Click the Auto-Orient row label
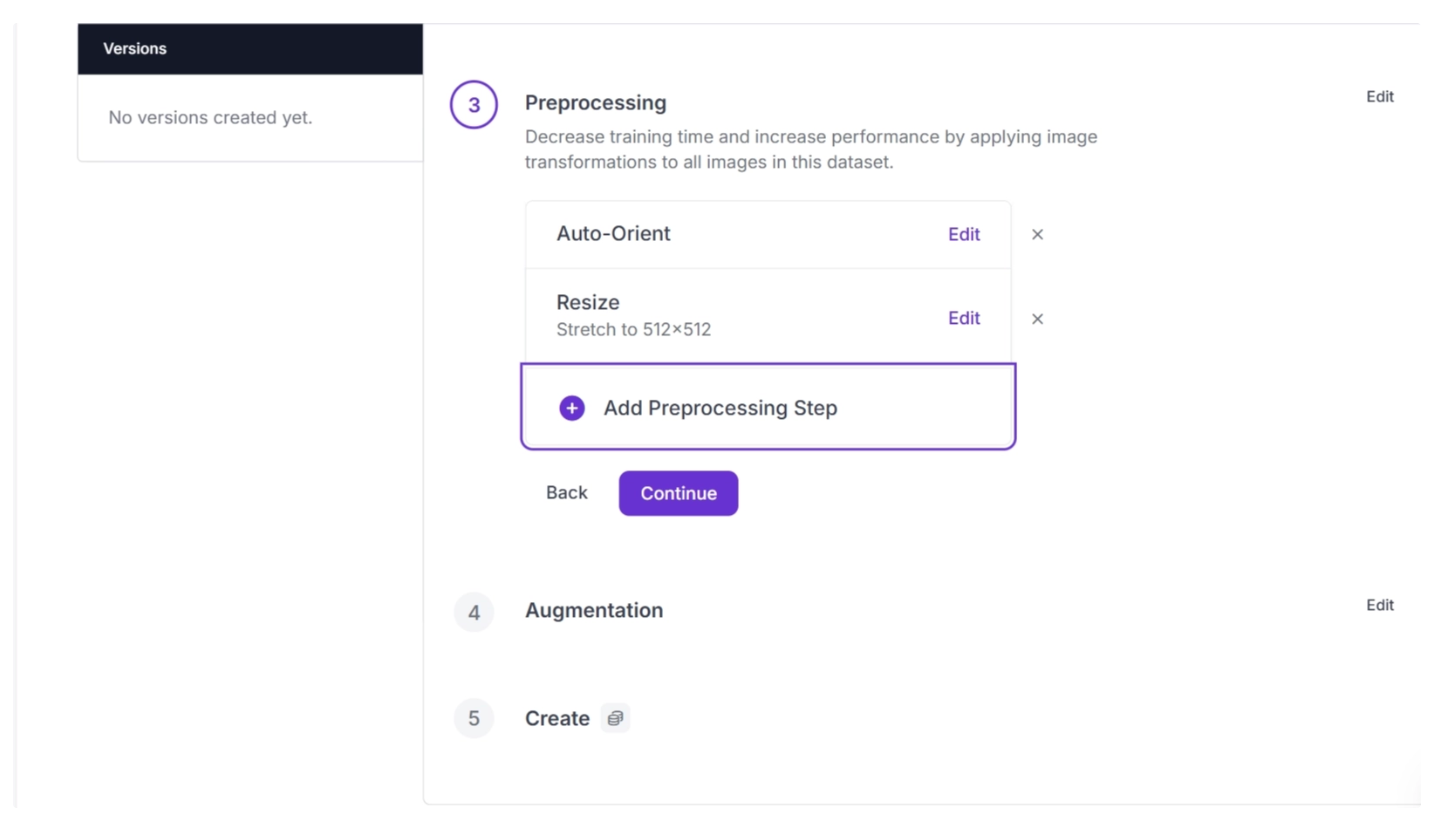 613,234
